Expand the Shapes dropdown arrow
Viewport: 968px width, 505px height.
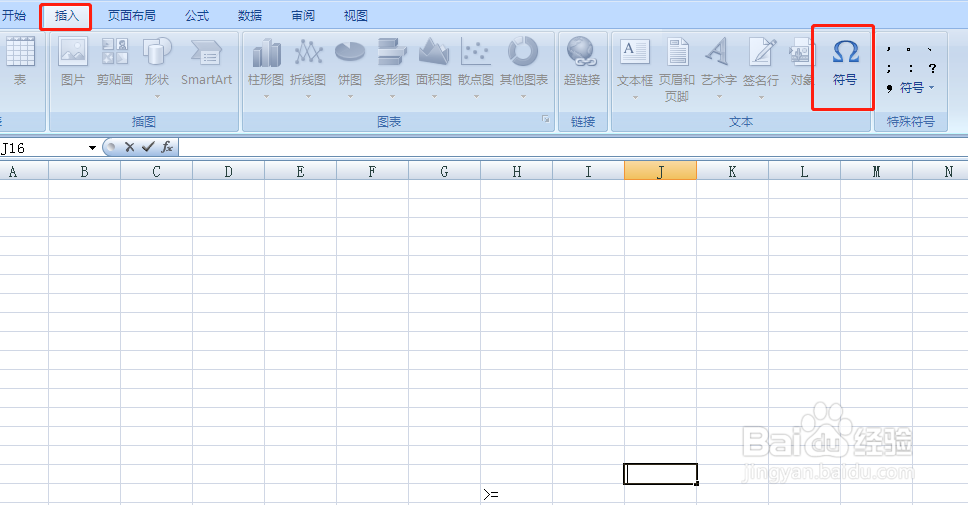[157, 96]
